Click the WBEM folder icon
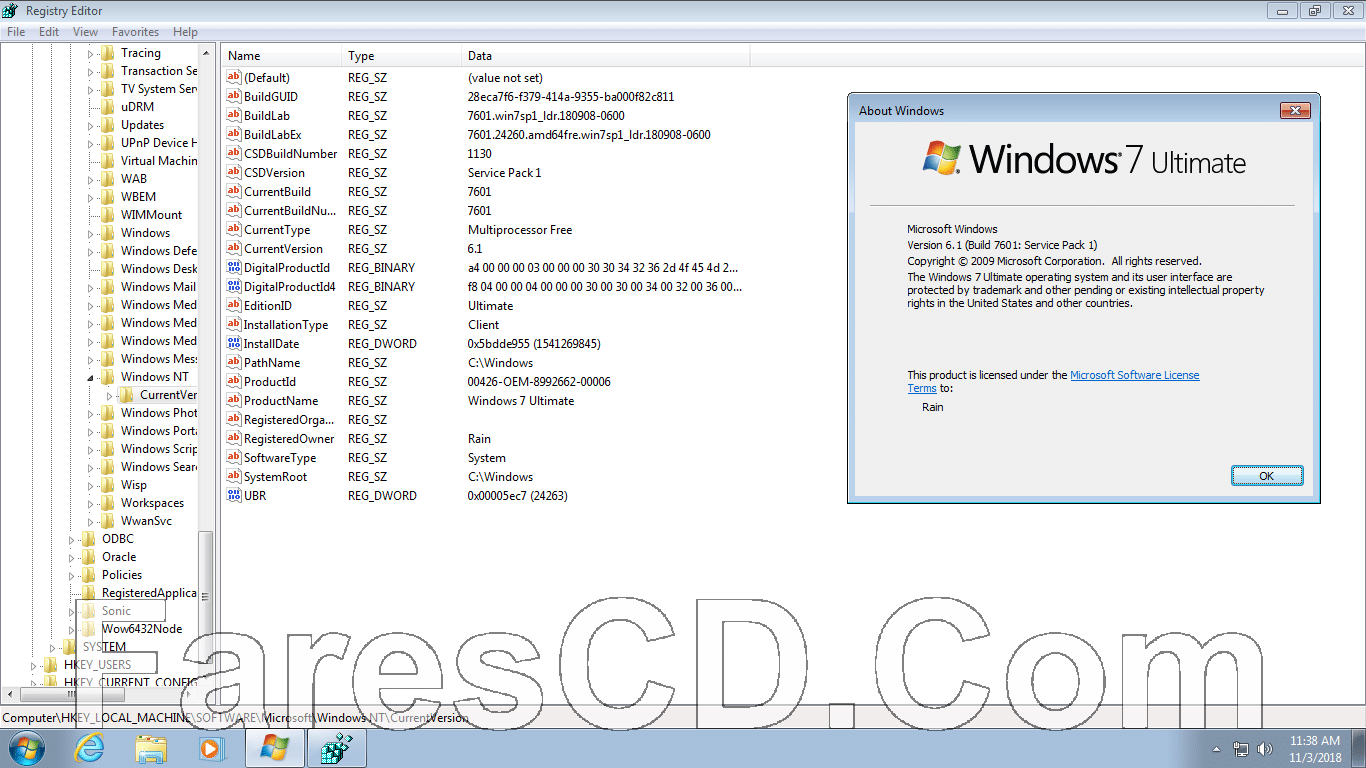The width and height of the screenshot is (1366, 768). (x=108, y=197)
